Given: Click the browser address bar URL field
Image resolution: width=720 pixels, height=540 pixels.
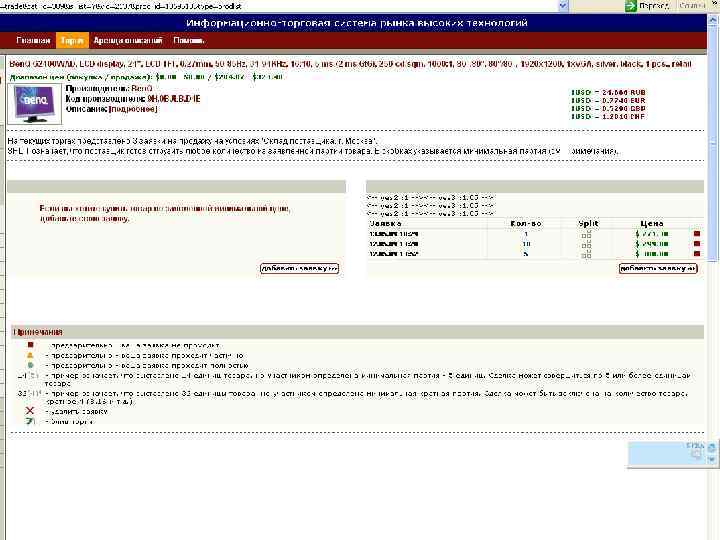Looking at the screenshot, I should 278,6.
